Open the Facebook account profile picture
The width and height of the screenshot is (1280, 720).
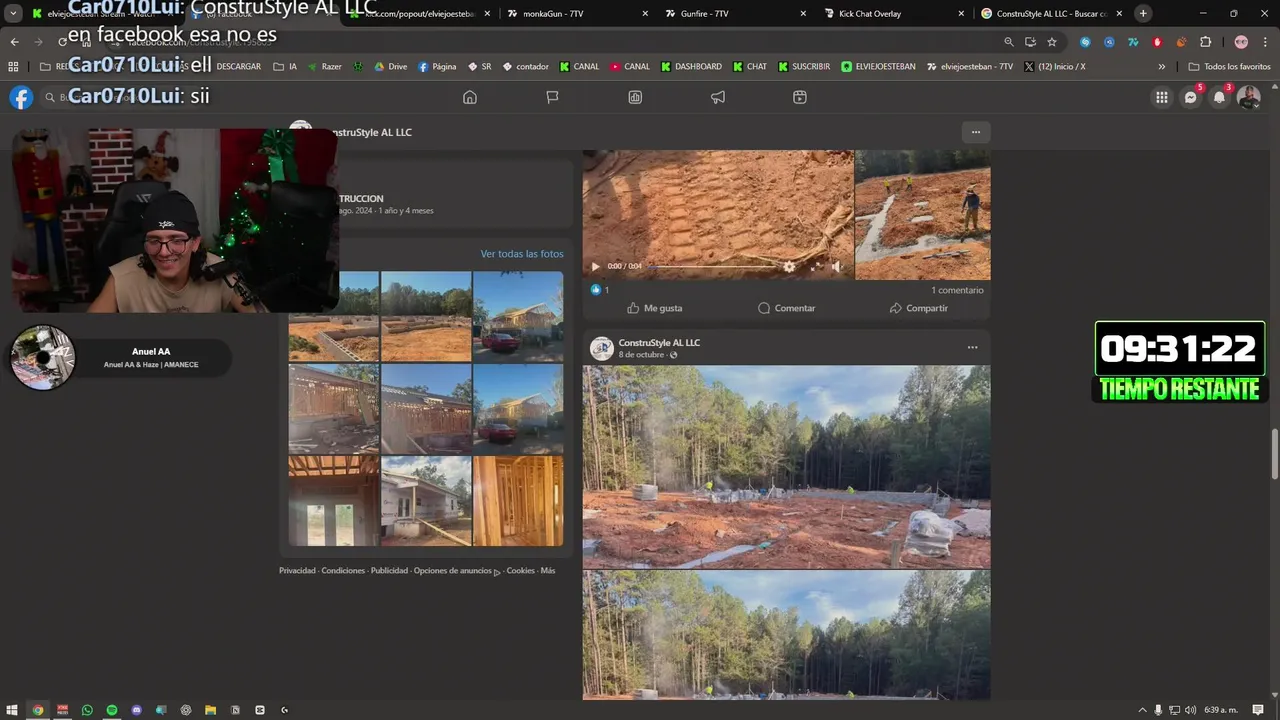click(1248, 97)
